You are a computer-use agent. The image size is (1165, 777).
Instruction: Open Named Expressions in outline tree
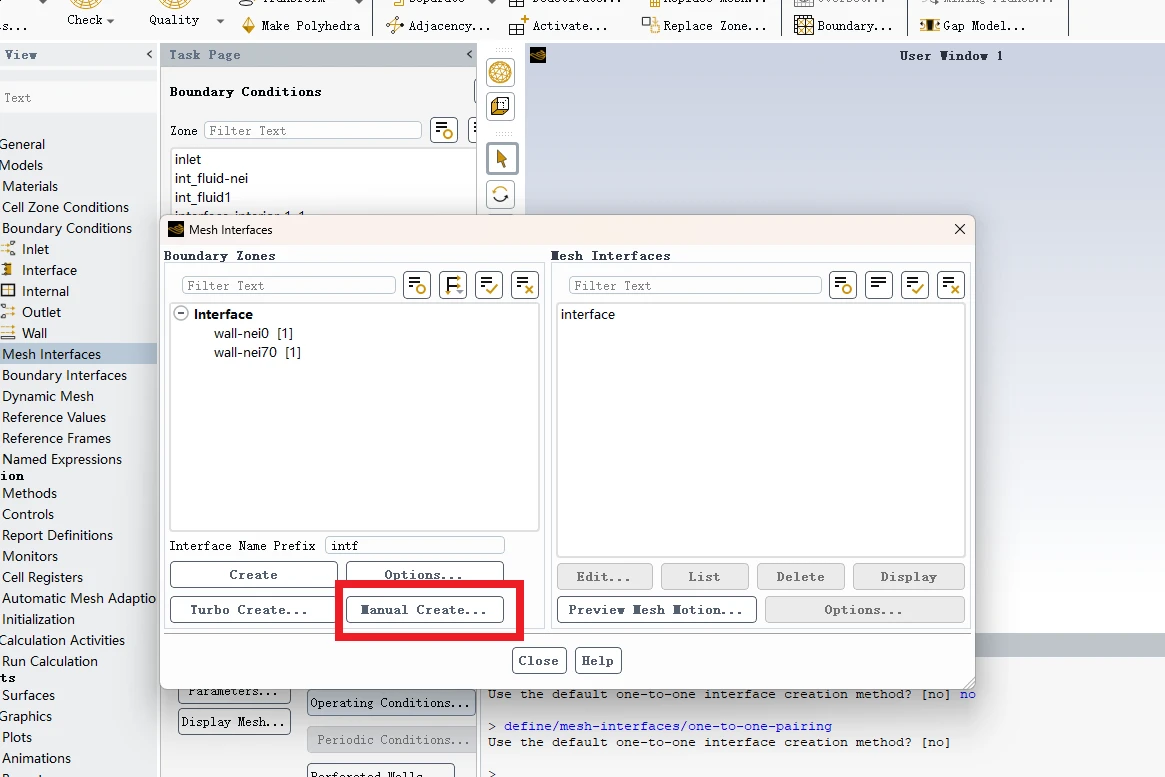62,459
